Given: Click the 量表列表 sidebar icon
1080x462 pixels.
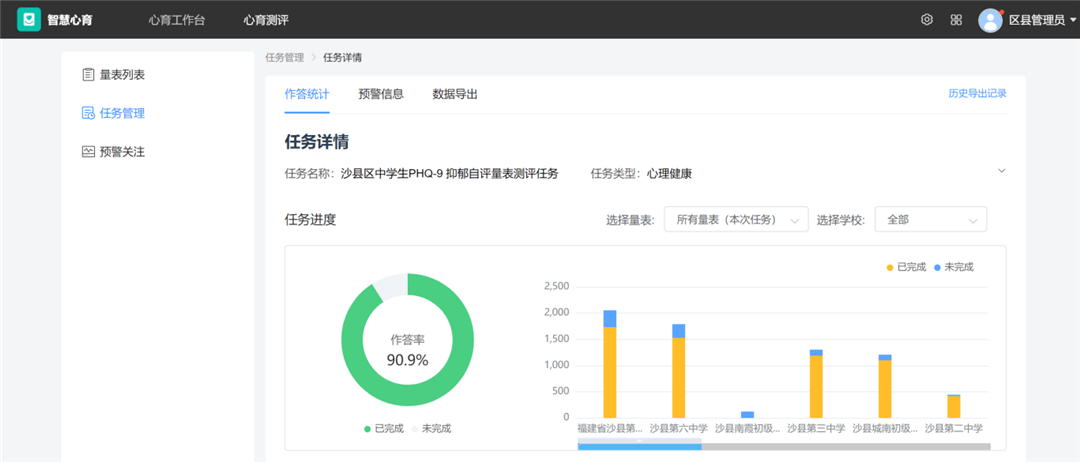Looking at the screenshot, I should point(88,74).
